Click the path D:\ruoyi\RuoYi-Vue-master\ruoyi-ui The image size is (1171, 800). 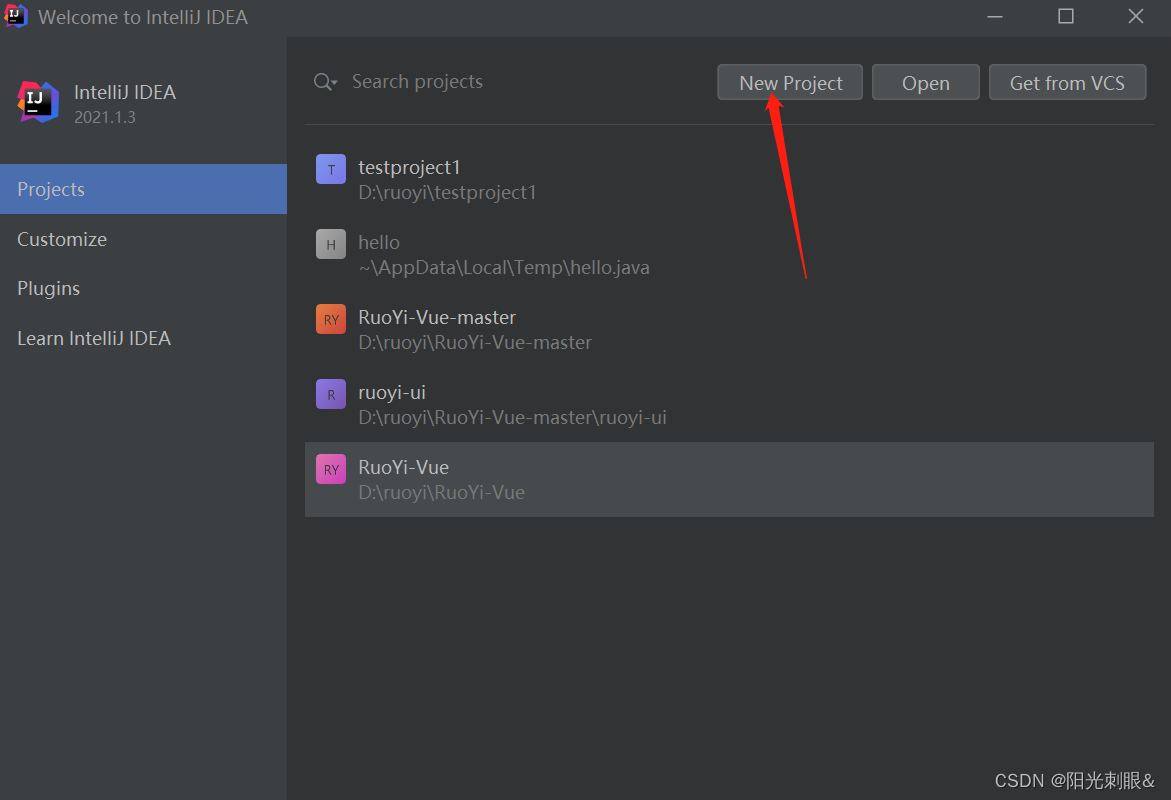click(x=512, y=418)
